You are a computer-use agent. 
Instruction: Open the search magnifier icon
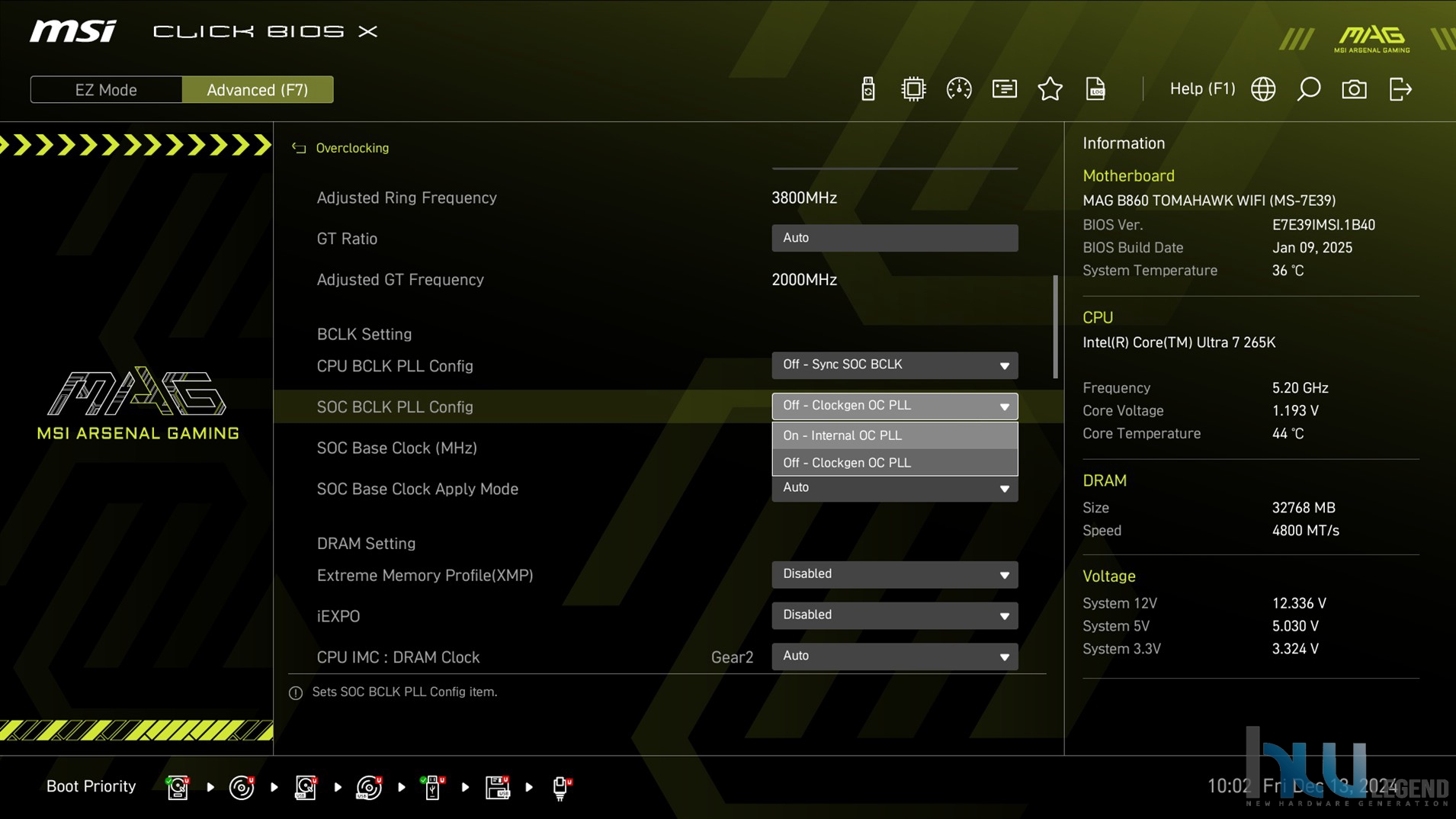pos(1309,89)
